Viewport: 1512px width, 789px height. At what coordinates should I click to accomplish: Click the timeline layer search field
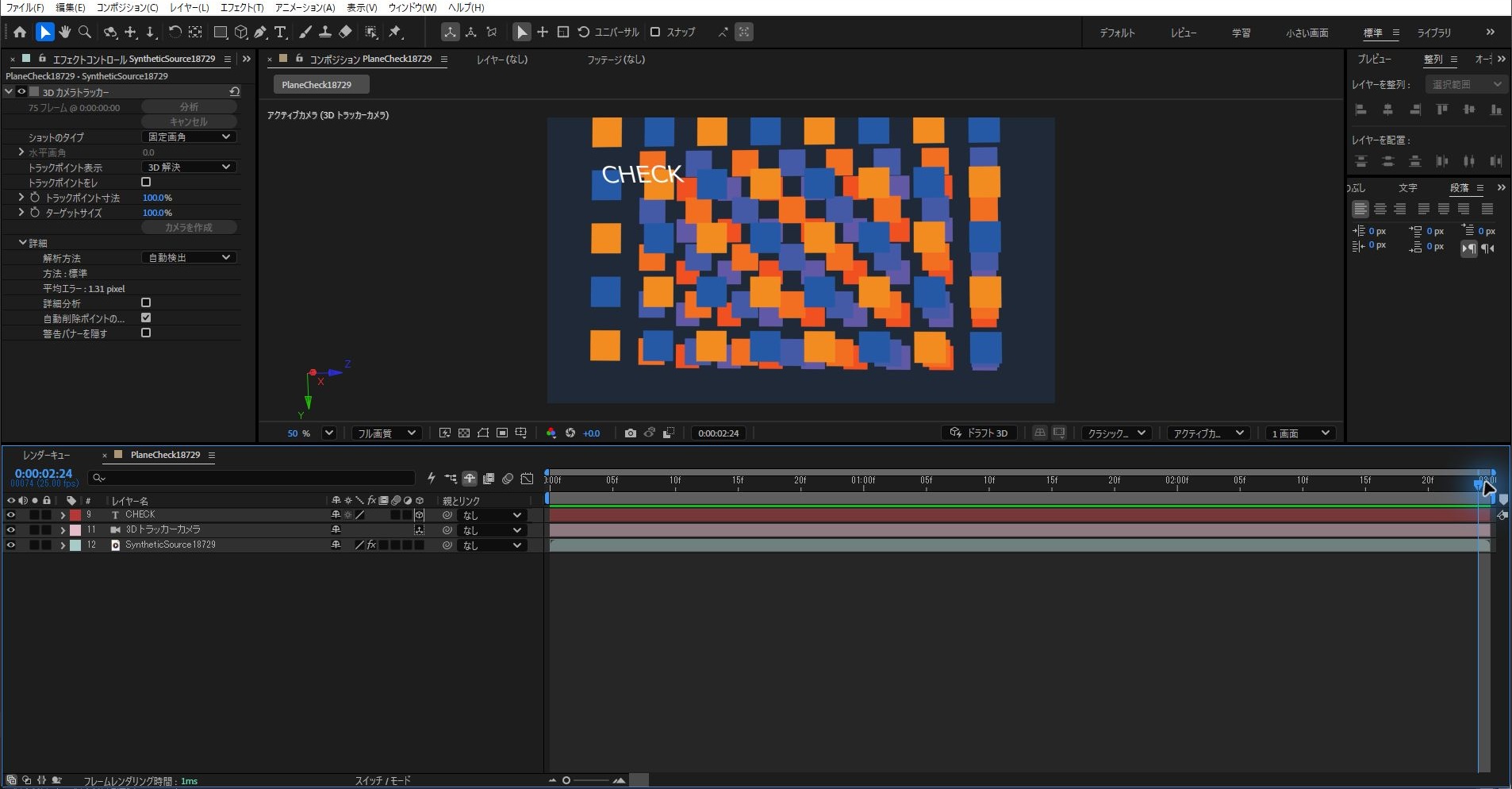(x=252, y=478)
